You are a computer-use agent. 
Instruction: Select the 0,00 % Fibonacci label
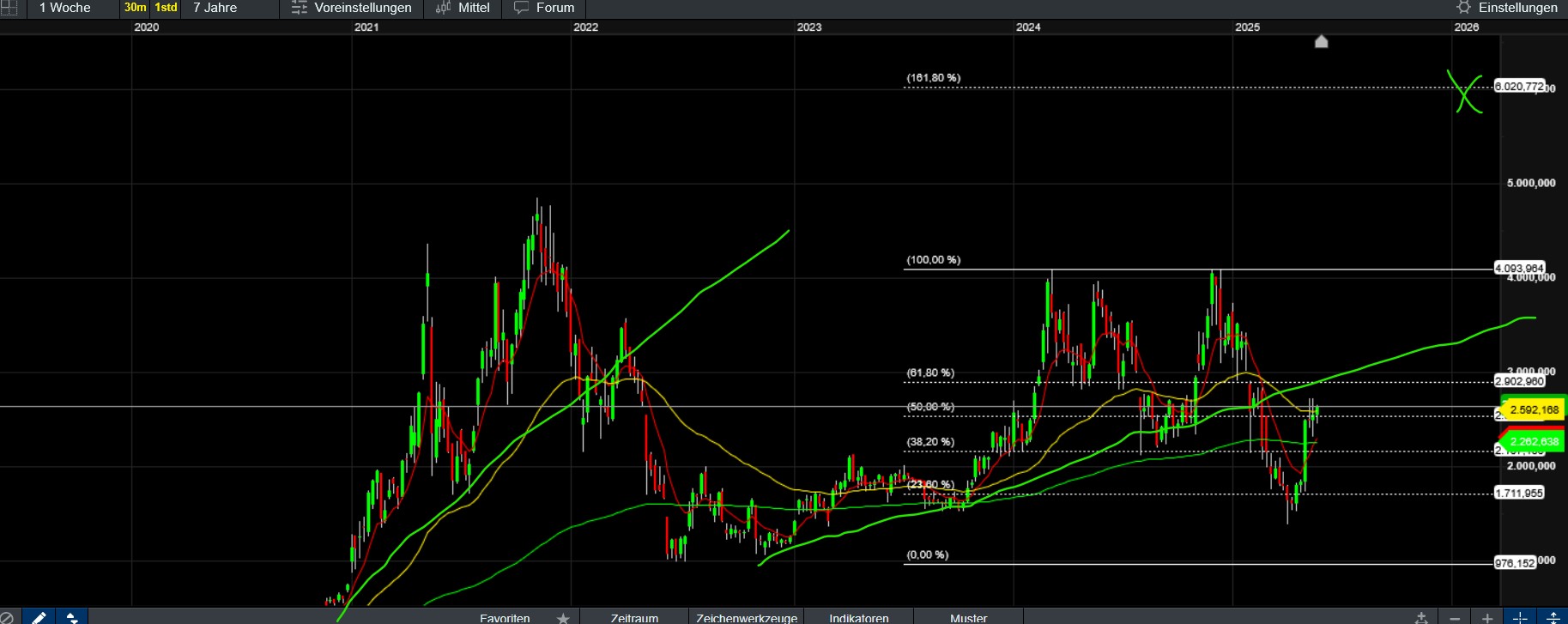click(x=928, y=555)
